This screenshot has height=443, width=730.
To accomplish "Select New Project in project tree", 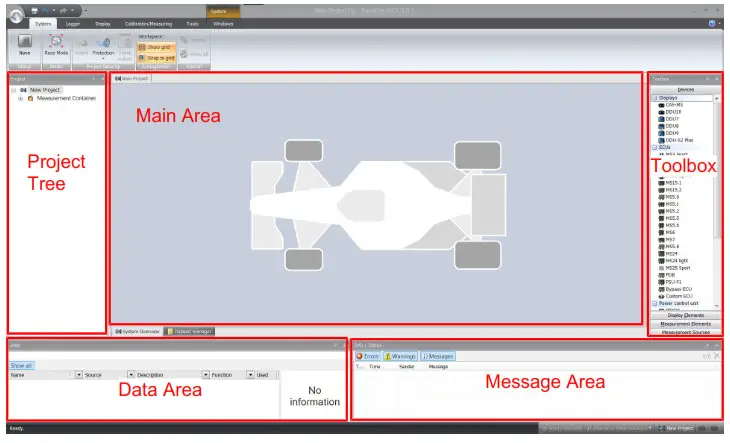I will (45, 90).
